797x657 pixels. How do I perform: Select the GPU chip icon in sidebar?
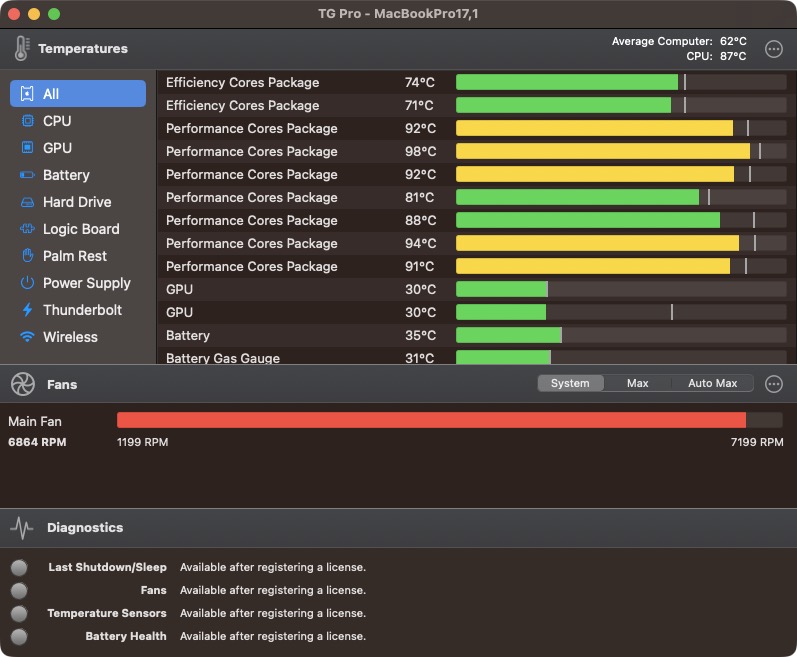27,148
